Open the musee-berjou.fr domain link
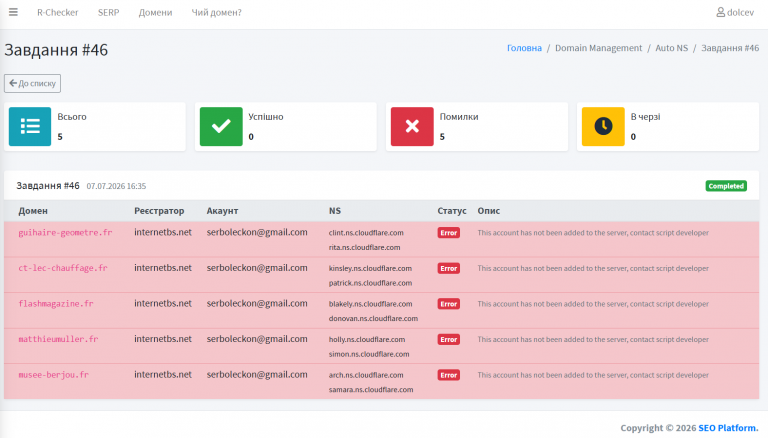Image resolution: width=768 pixels, height=438 pixels. 53,375
